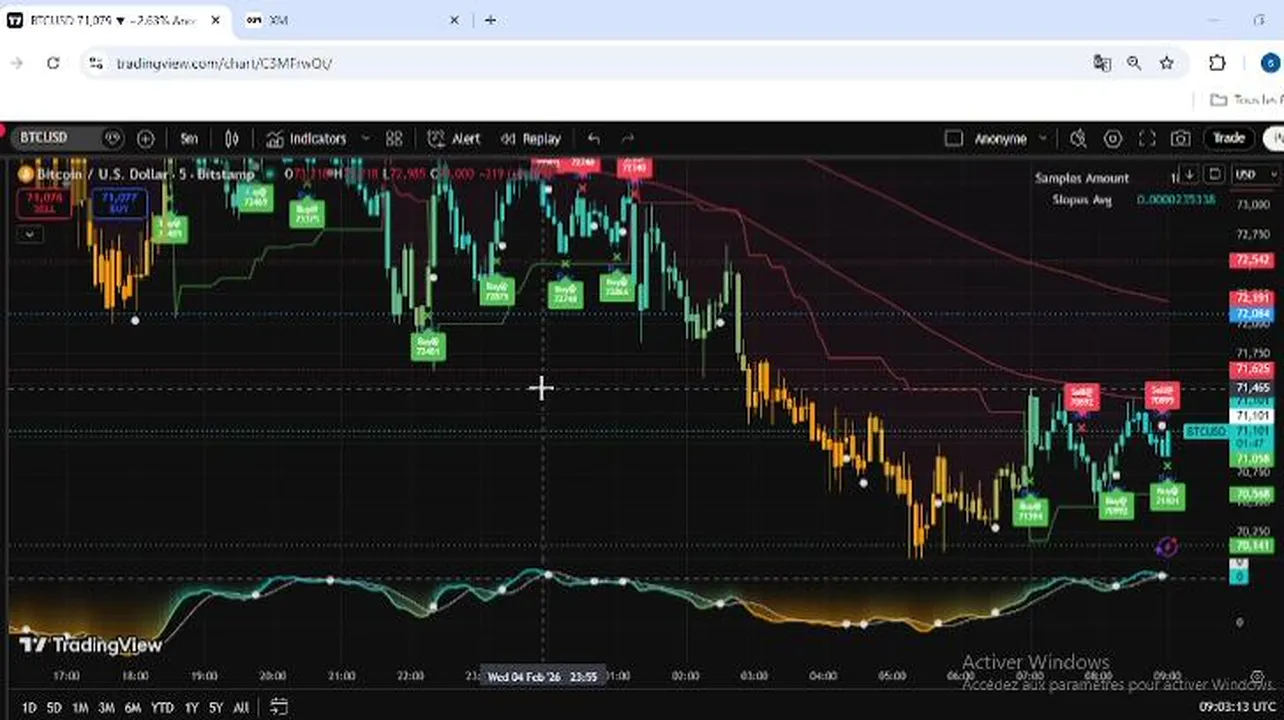Click the Trade button

click(1229, 138)
